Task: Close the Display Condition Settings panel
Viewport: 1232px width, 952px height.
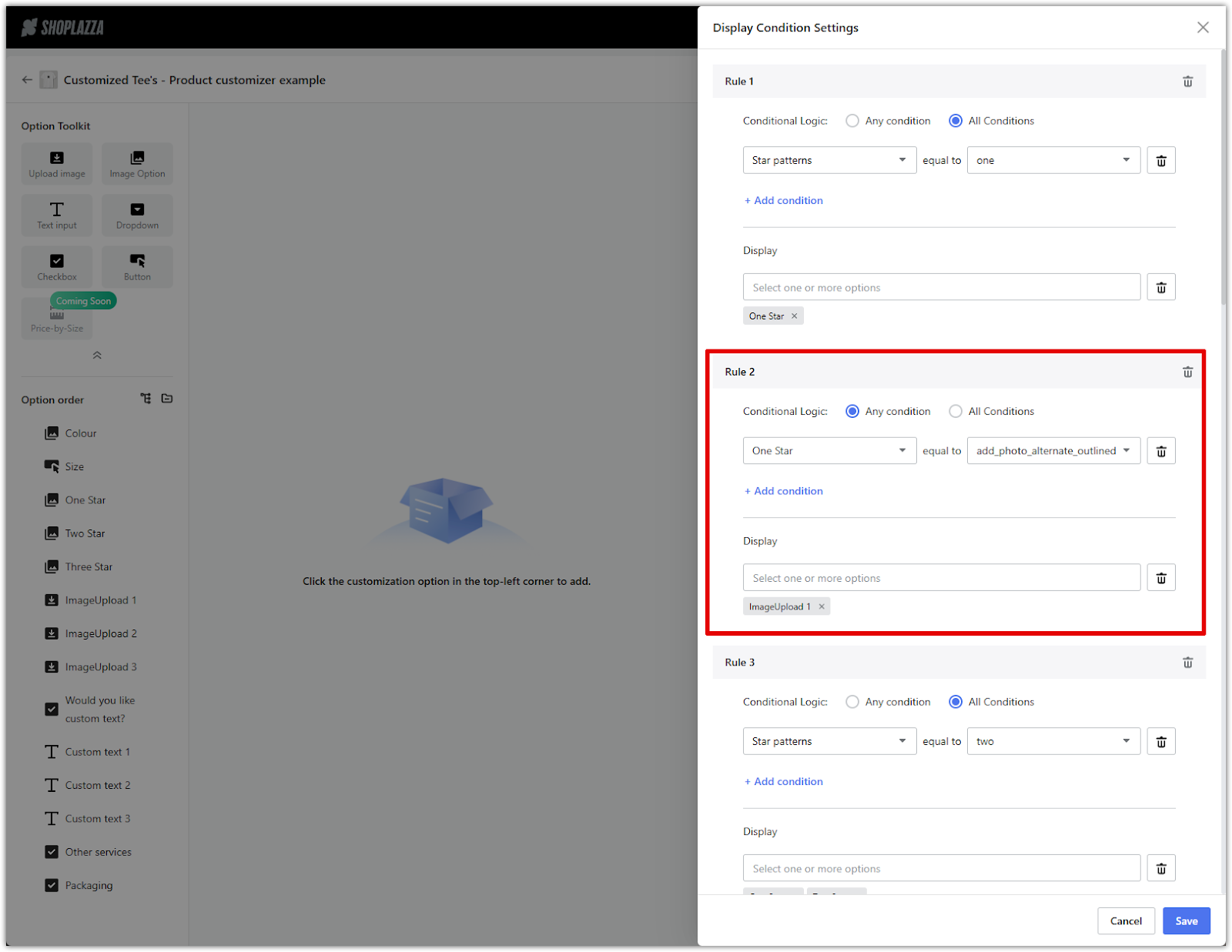Action: click(1203, 28)
